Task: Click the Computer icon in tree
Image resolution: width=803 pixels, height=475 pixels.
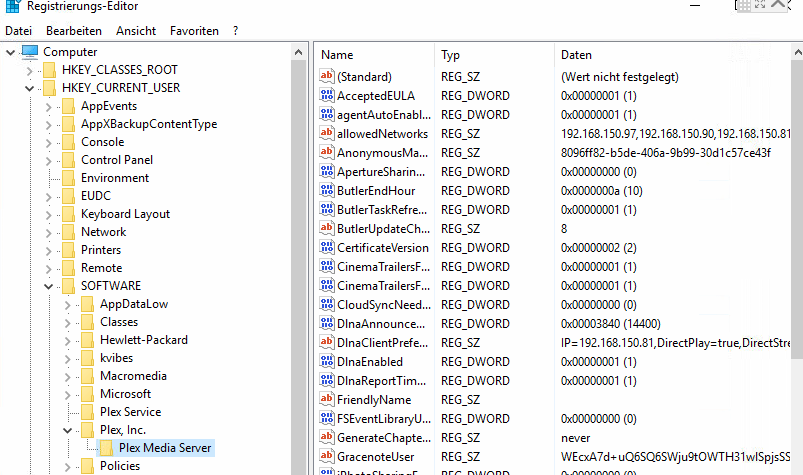Action: [30, 52]
